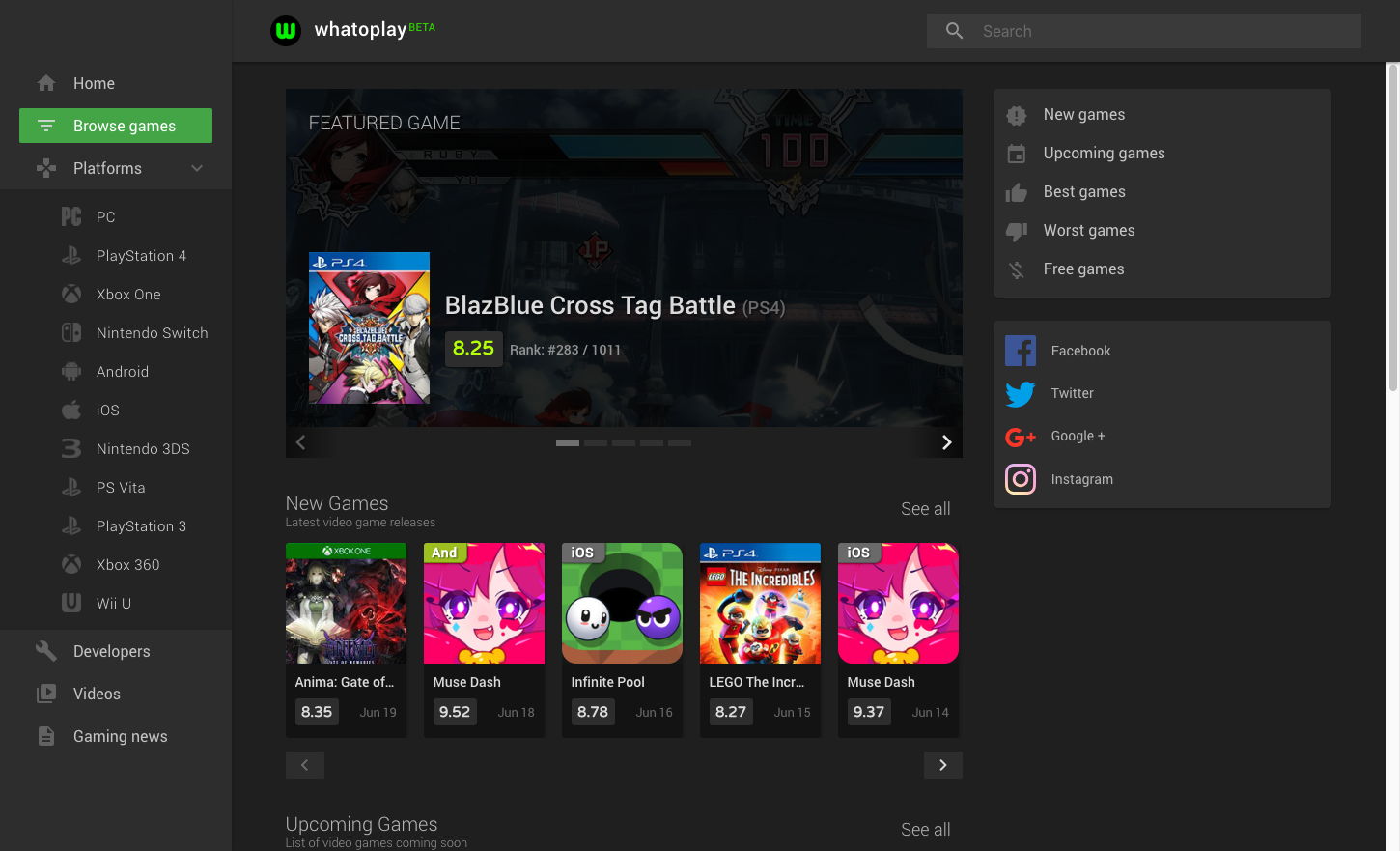Open Android Muse Dash game card
Viewport: 1400px width, 851px height.
click(x=484, y=640)
